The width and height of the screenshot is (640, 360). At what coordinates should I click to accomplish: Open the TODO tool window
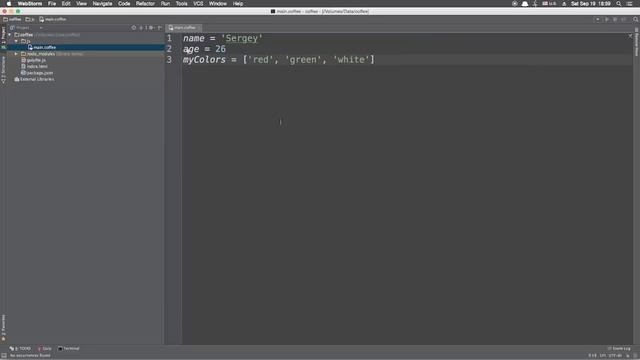click(20, 349)
